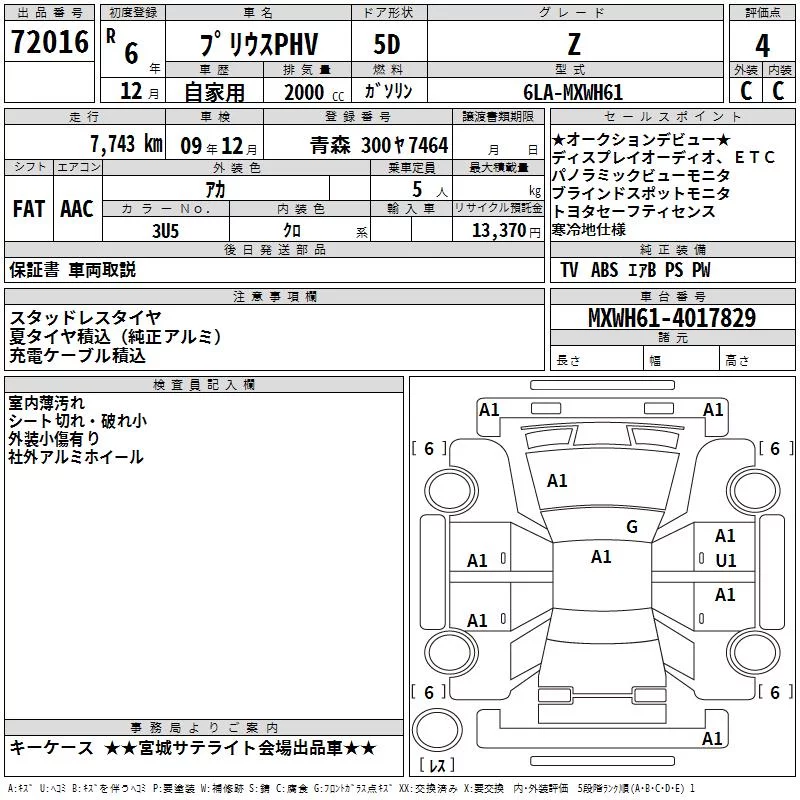This screenshot has height=800, width=800.
Task: Select 充電ケーブル積込 note
Action: pyautogui.click(x=78, y=355)
